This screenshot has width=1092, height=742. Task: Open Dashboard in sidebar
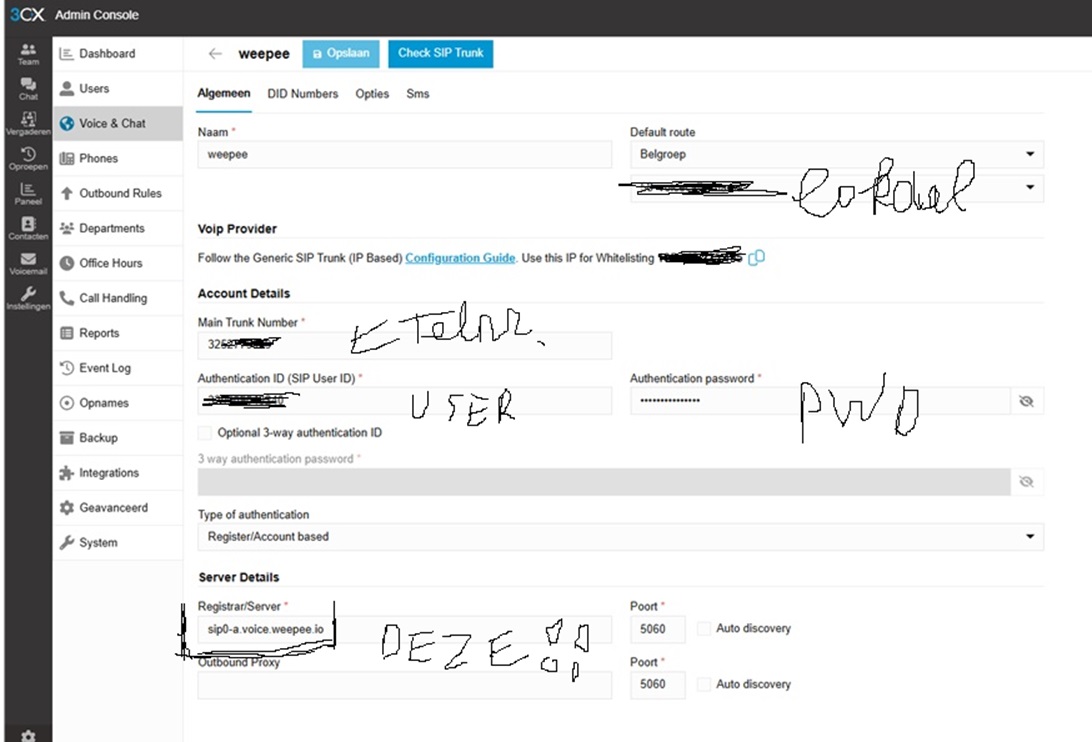click(118, 54)
